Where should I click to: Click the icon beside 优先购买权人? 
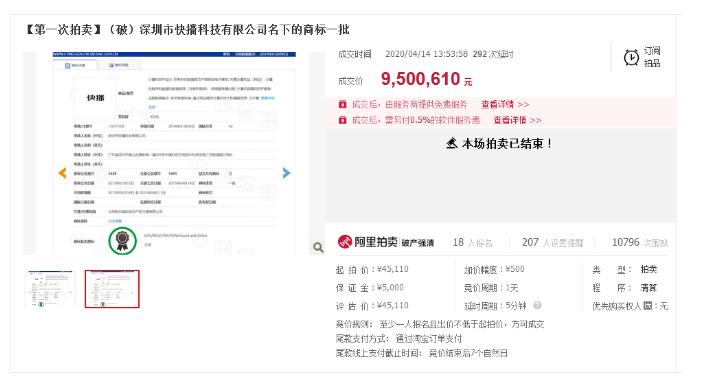coord(647,306)
